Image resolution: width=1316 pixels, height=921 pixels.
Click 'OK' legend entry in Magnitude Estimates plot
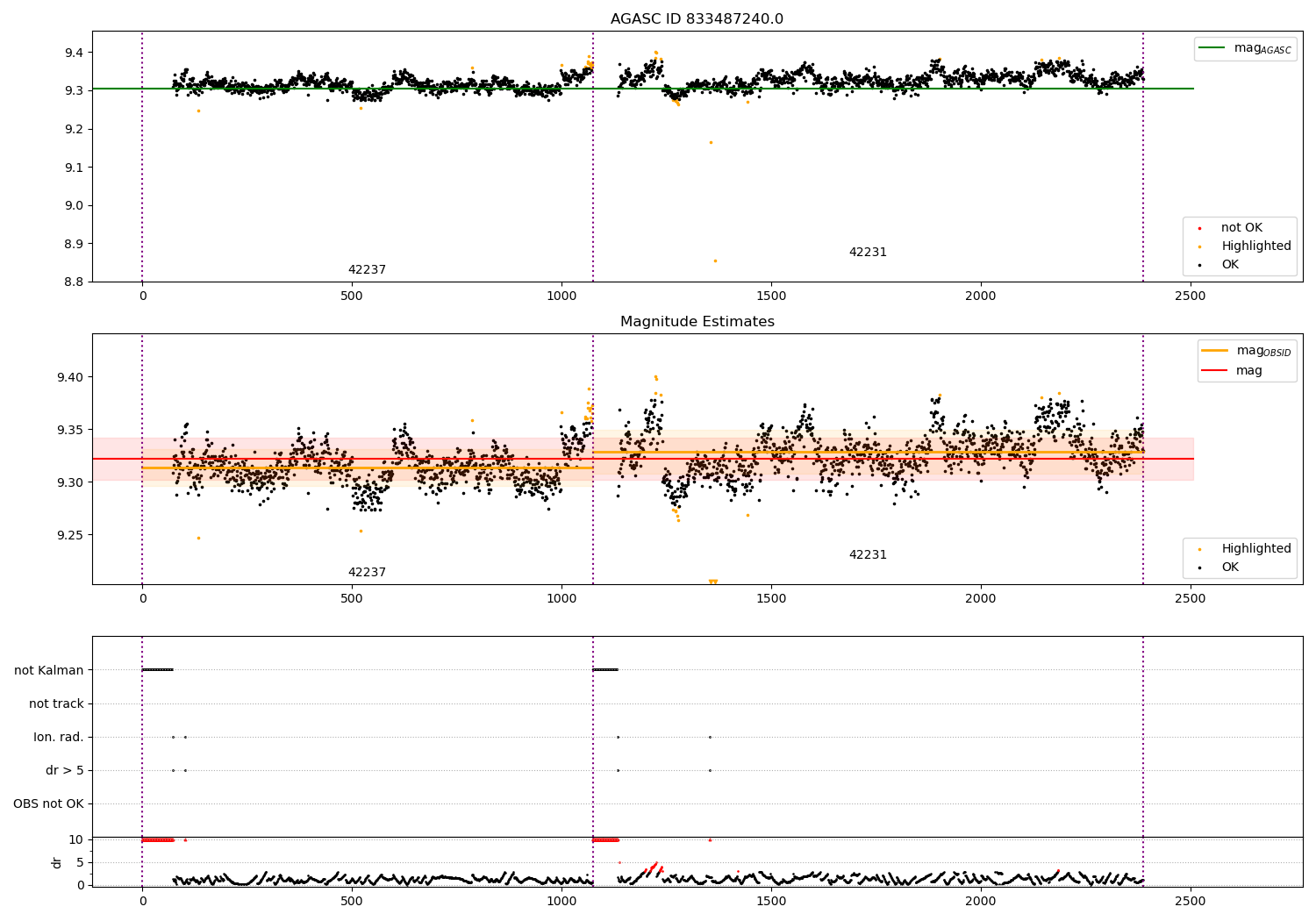[x=1230, y=568]
